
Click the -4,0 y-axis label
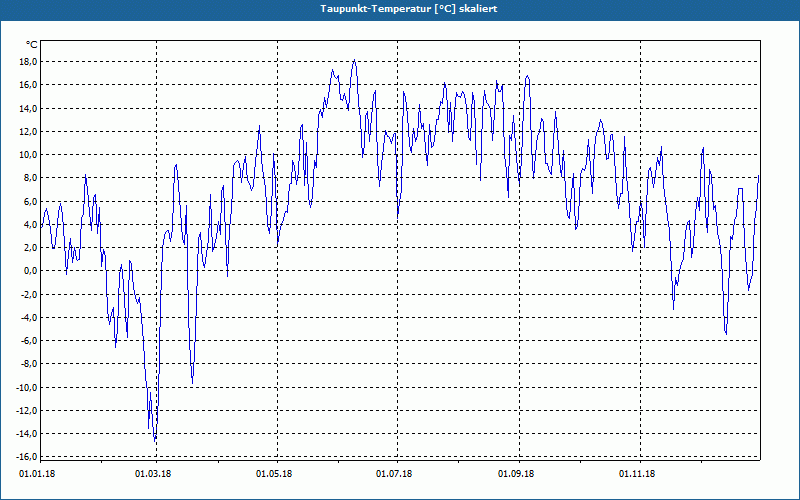coord(29,318)
